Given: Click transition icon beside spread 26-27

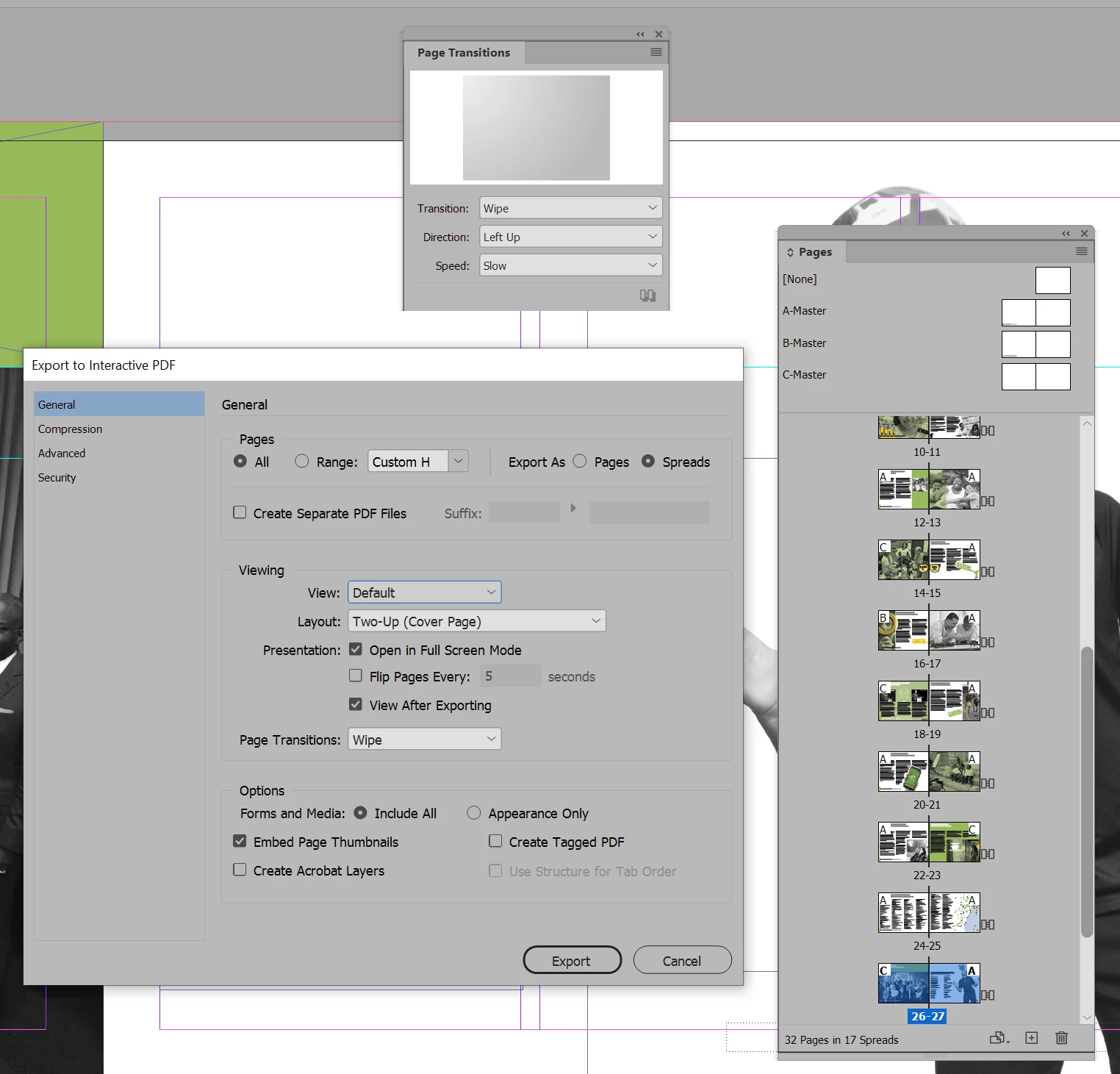Looking at the screenshot, I should pyautogui.click(x=988, y=995).
